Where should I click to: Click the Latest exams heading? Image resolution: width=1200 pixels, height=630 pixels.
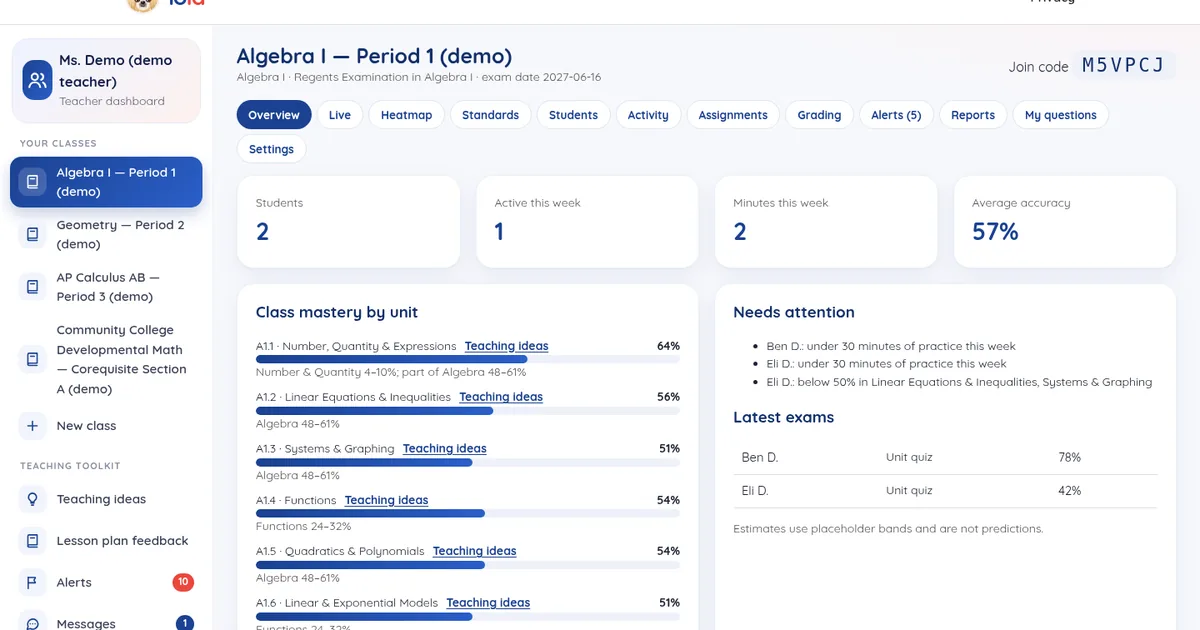click(x=783, y=417)
